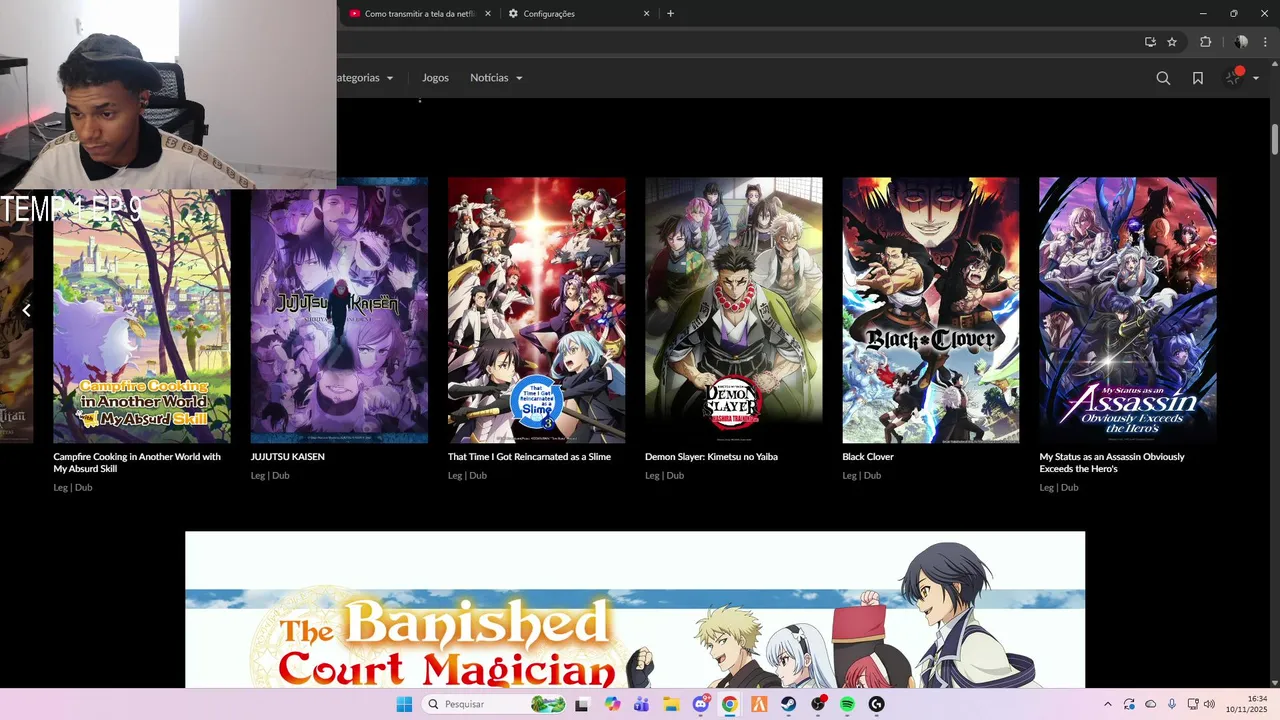This screenshot has height=720, width=1280.
Task: Click 'Demon Slayer: Kimetsu no Yaiba' title
Action: 711,457
